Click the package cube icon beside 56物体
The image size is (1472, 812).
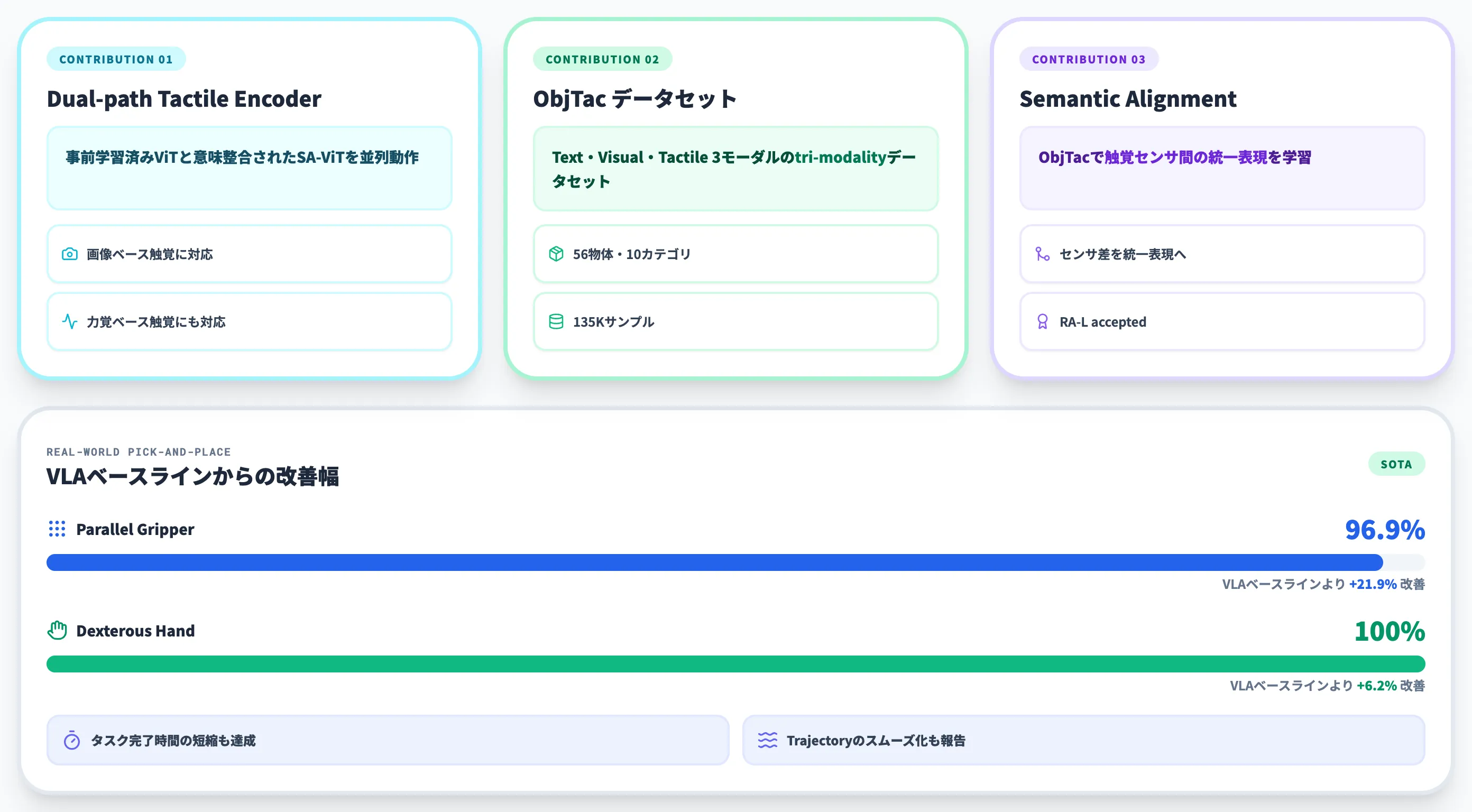point(556,254)
